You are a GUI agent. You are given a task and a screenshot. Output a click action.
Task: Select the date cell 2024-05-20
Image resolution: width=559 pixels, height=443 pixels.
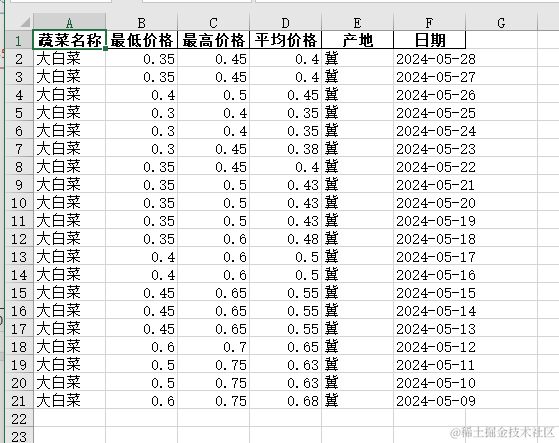click(430, 202)
